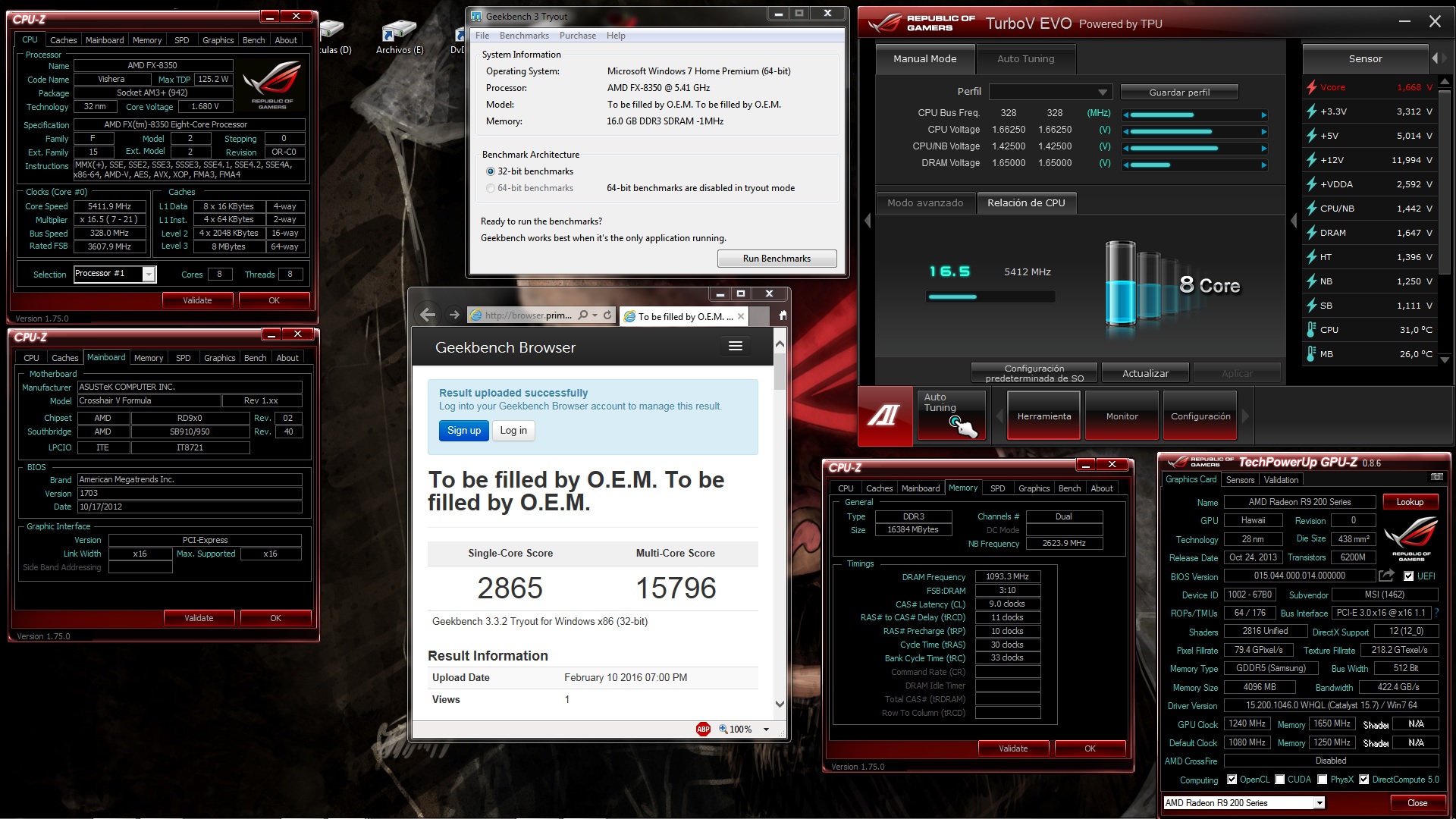
Task: Toggle the UEFI checkbox in GPU-Z
Action: tap(1408, 576)
